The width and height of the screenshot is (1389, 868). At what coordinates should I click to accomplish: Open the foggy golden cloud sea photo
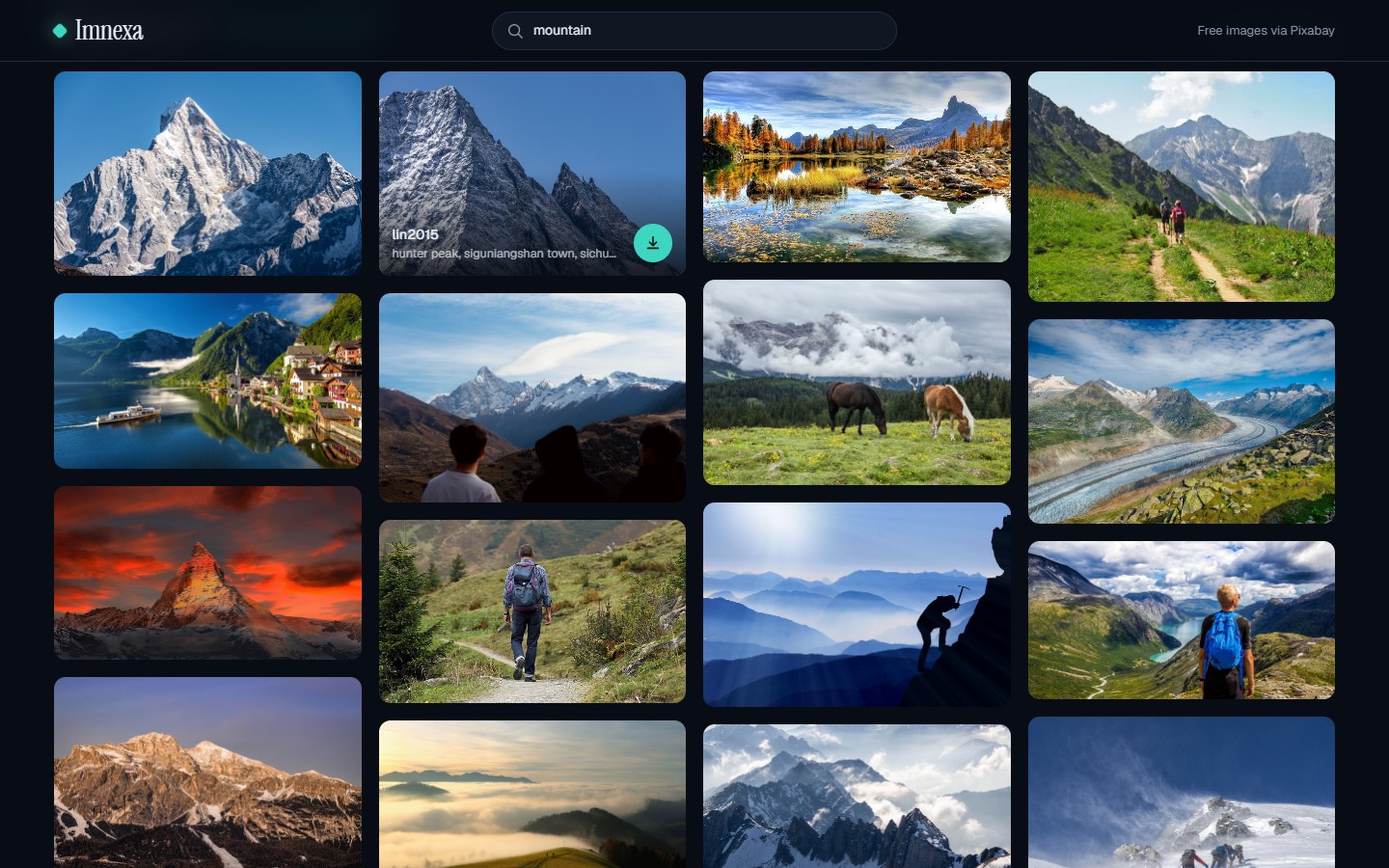point(532,795)
